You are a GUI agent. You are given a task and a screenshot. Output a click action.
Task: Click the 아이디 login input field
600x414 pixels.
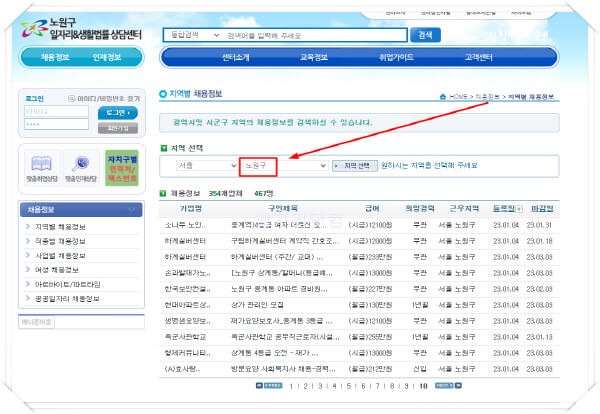[56, 111]
